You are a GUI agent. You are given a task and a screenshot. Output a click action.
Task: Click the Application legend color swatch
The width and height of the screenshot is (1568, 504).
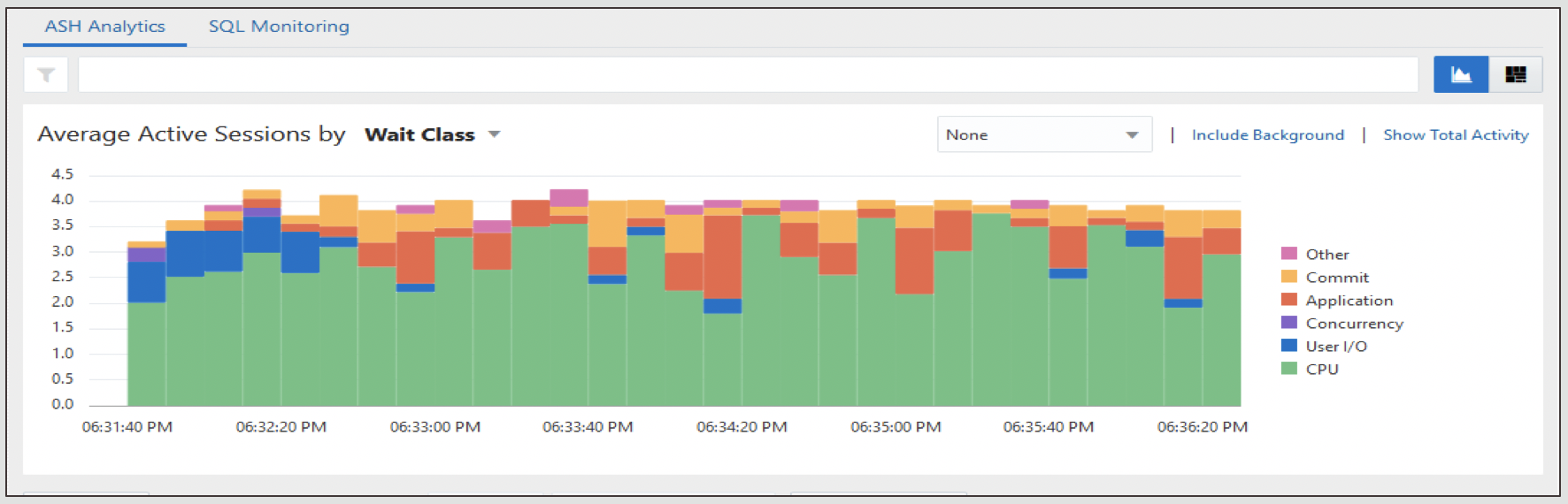pyautogui.click(x=1289, y=300)
